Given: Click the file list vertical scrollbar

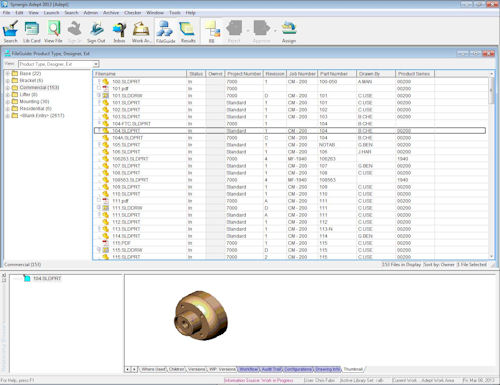Looking at the screenshot, I should (491, 165).
